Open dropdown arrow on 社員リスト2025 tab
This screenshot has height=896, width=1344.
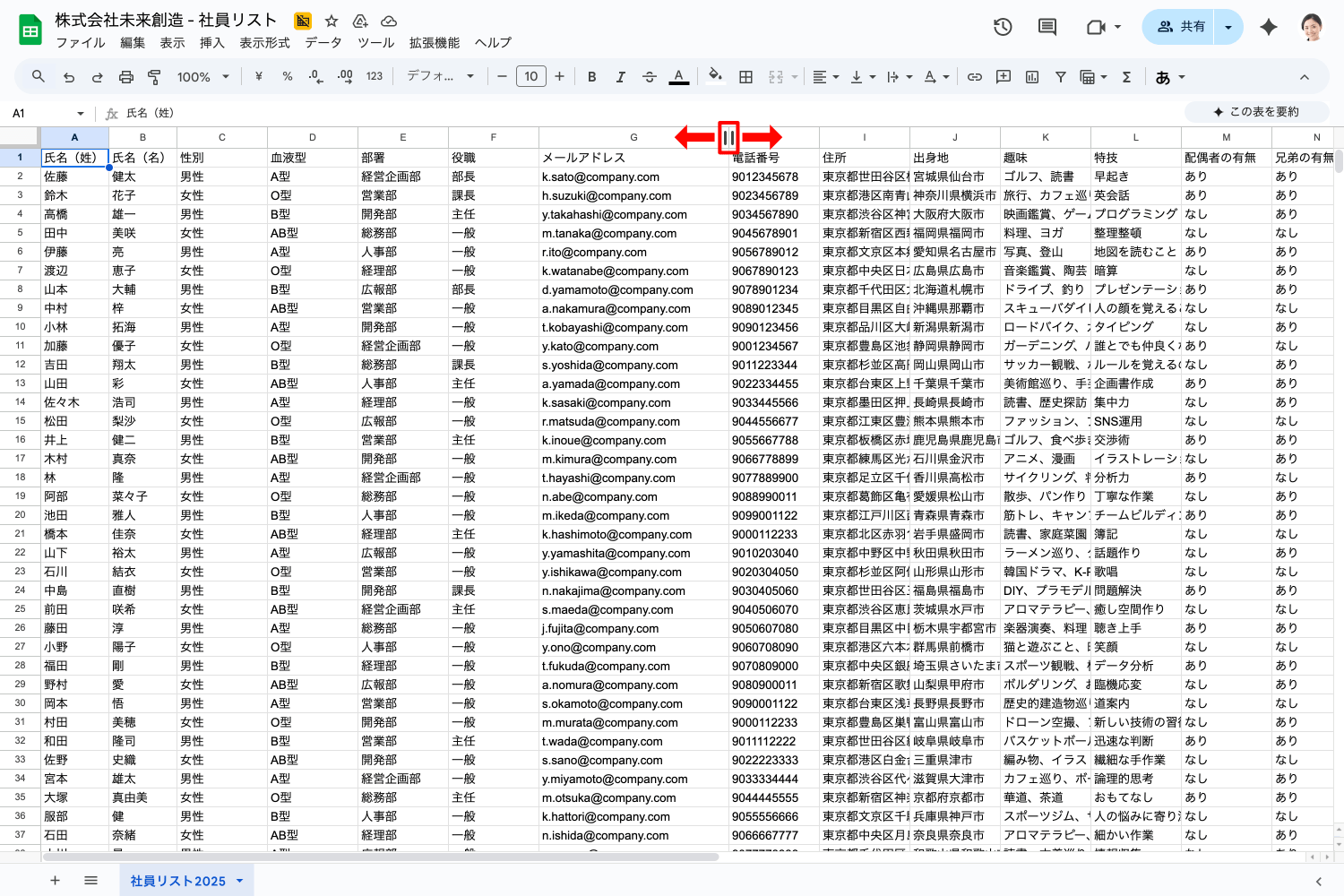tap(240, 881)
